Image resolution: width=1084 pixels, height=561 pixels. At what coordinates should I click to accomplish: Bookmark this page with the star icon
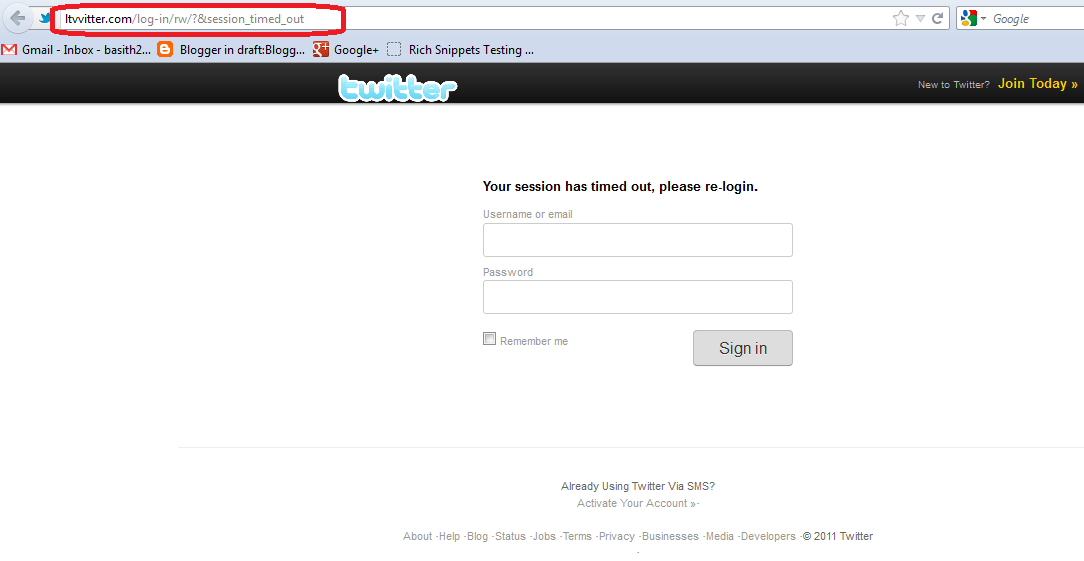tap(900, 19)
